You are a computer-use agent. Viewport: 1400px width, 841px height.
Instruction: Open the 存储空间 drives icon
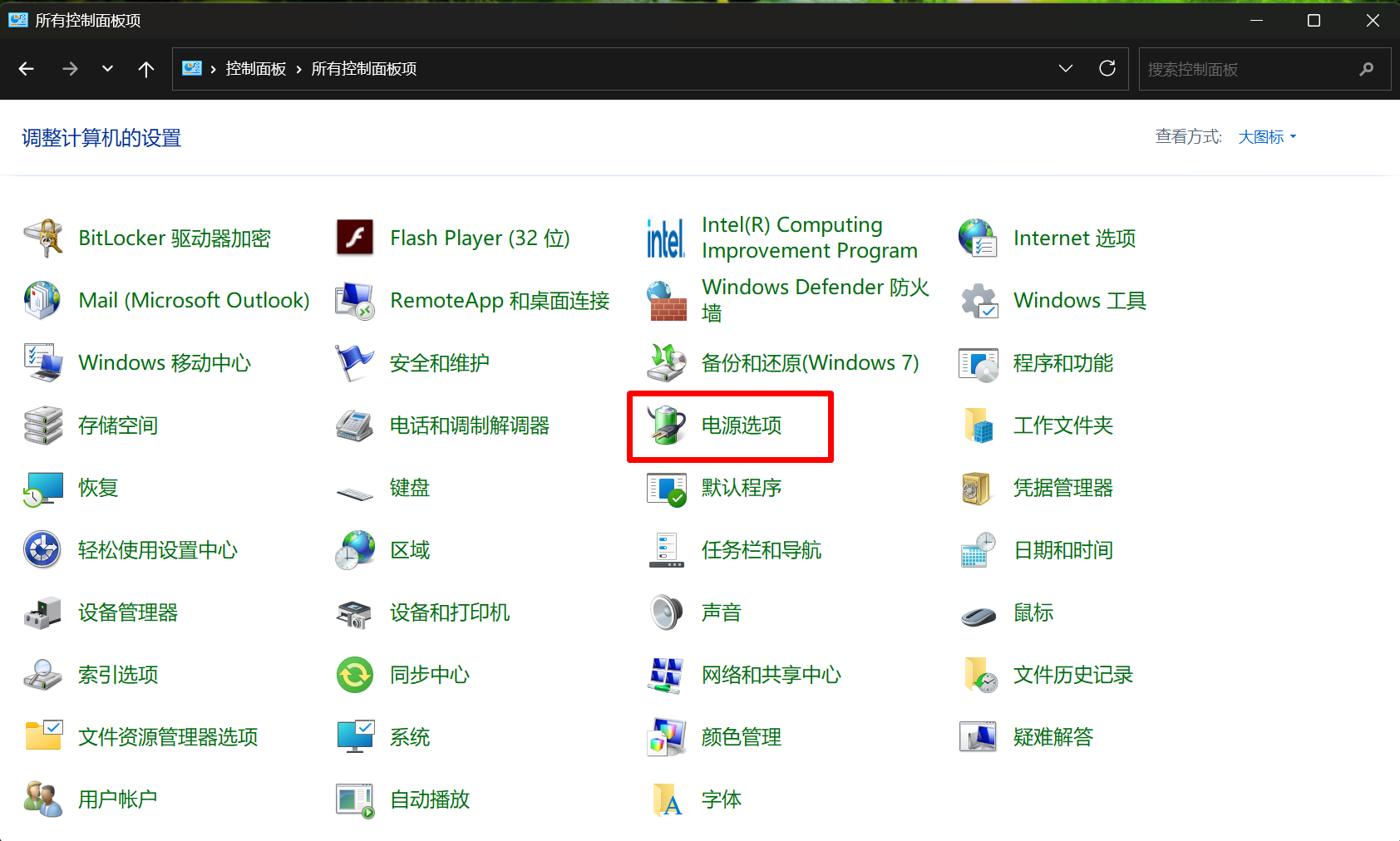[43, 425]
